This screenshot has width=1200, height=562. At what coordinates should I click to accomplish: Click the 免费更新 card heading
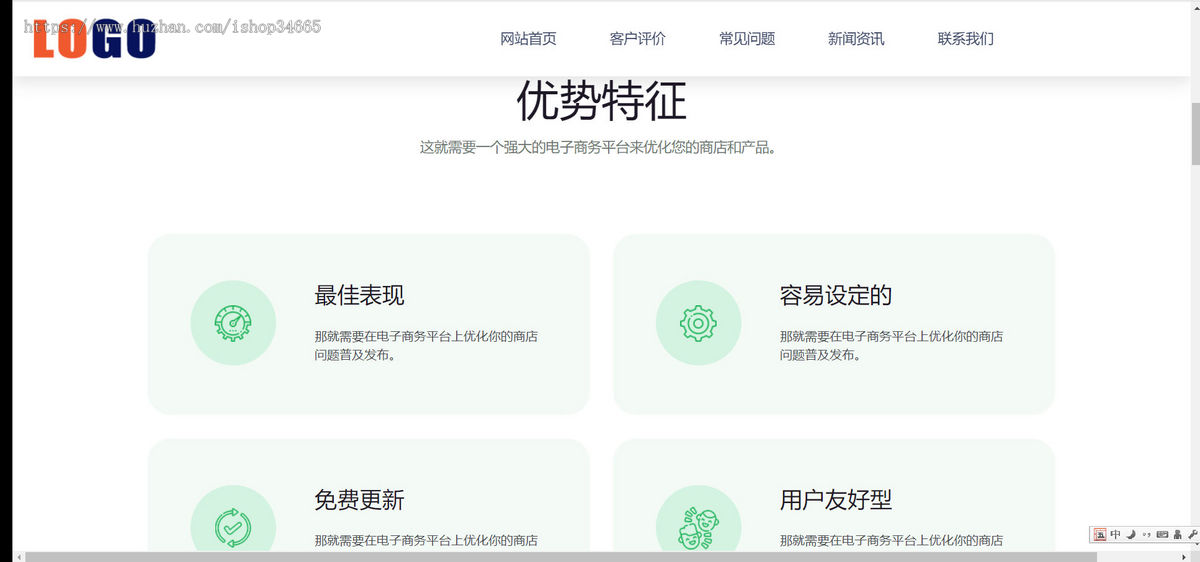click(359, 500)
